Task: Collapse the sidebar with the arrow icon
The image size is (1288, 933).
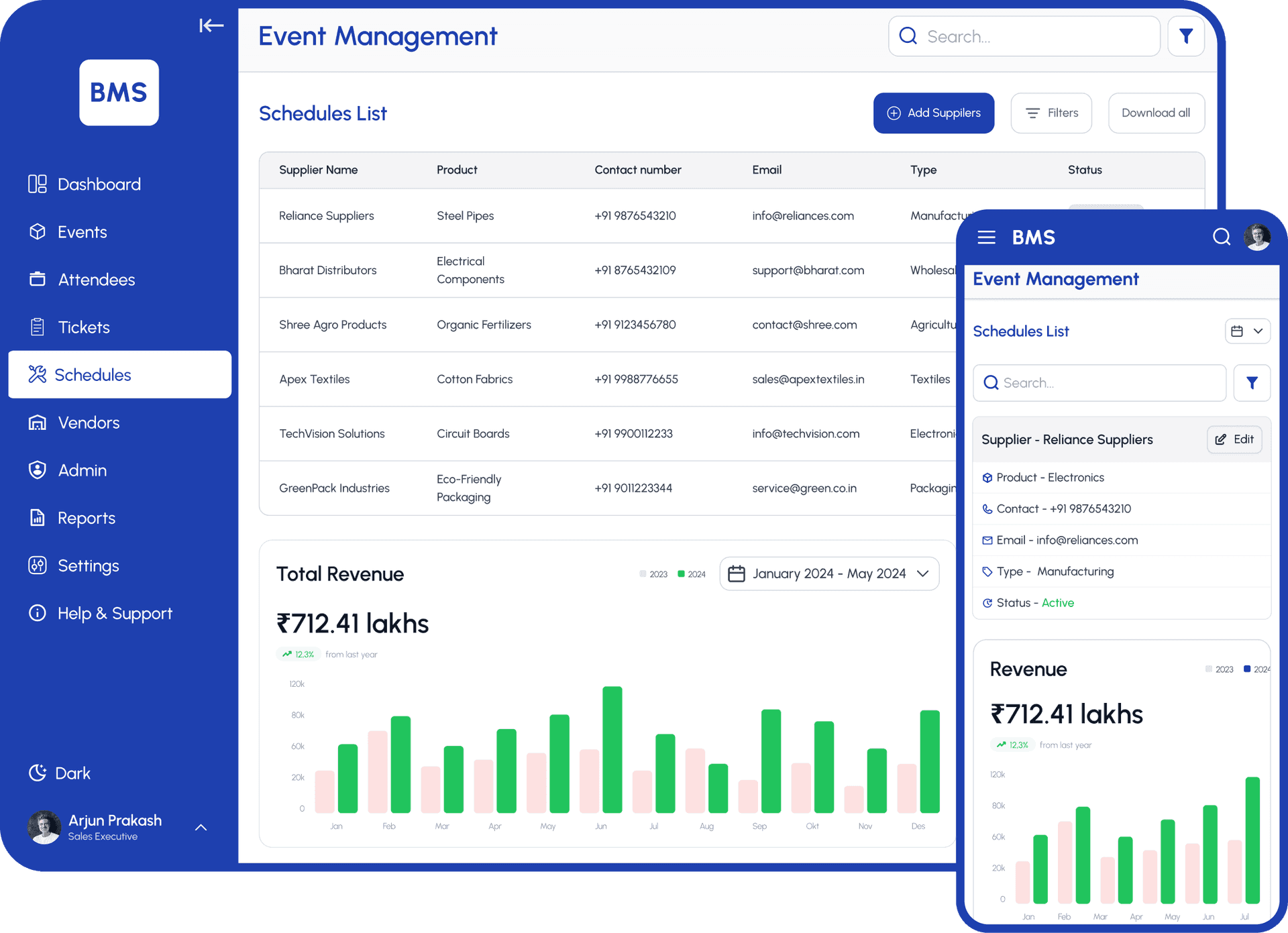Action: point(211,25)
